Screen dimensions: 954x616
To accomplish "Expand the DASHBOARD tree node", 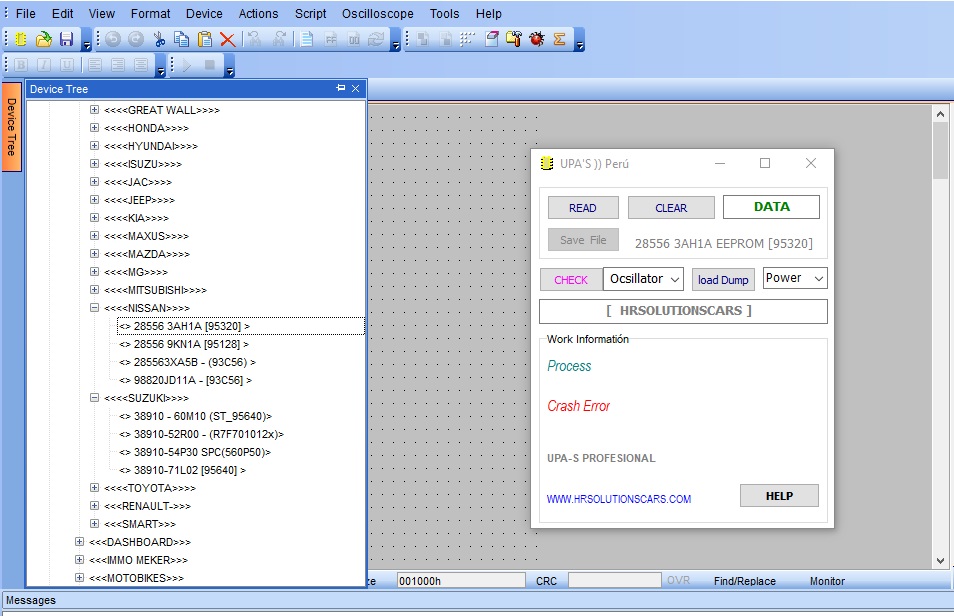I will (80, 542).
